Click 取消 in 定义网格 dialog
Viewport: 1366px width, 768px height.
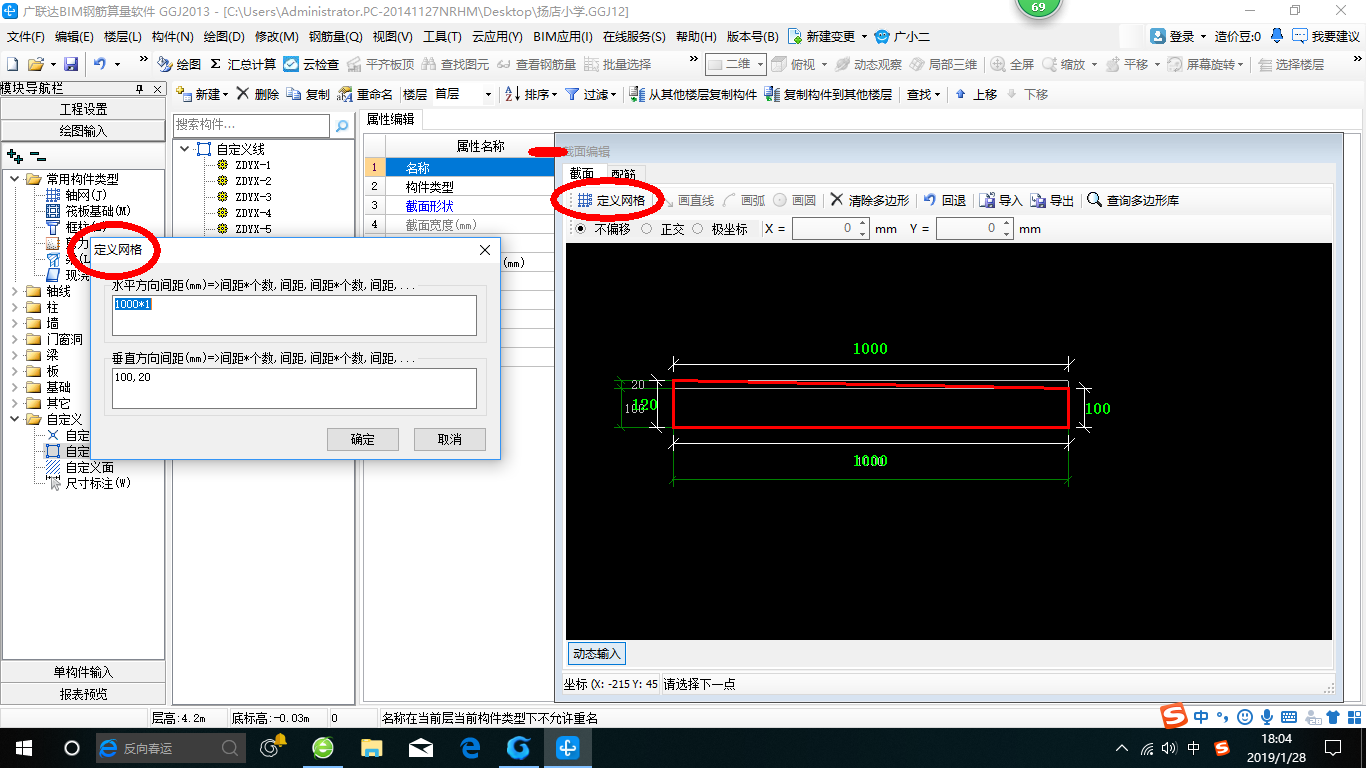click(x=450, y=439)
